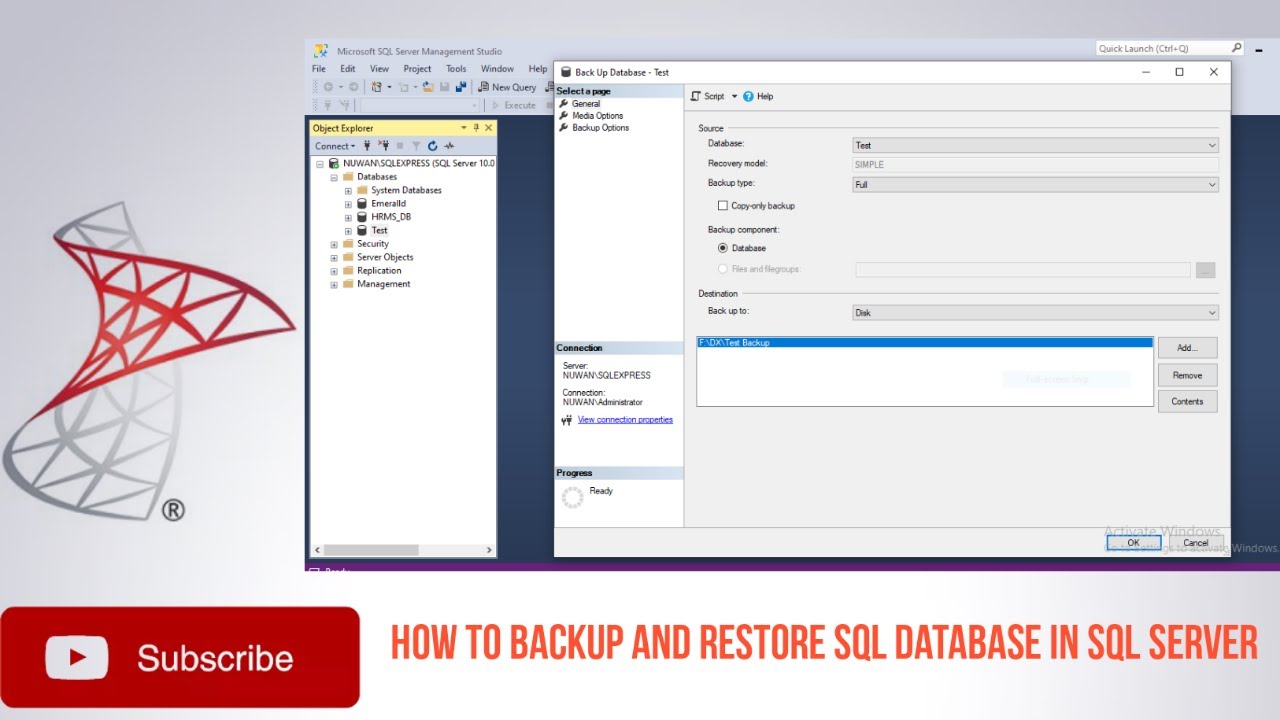This screenshot has width=1280, height=720.
Task: Click the Disconnect plug icon in Object Explorer
Action: coord(384,146)
